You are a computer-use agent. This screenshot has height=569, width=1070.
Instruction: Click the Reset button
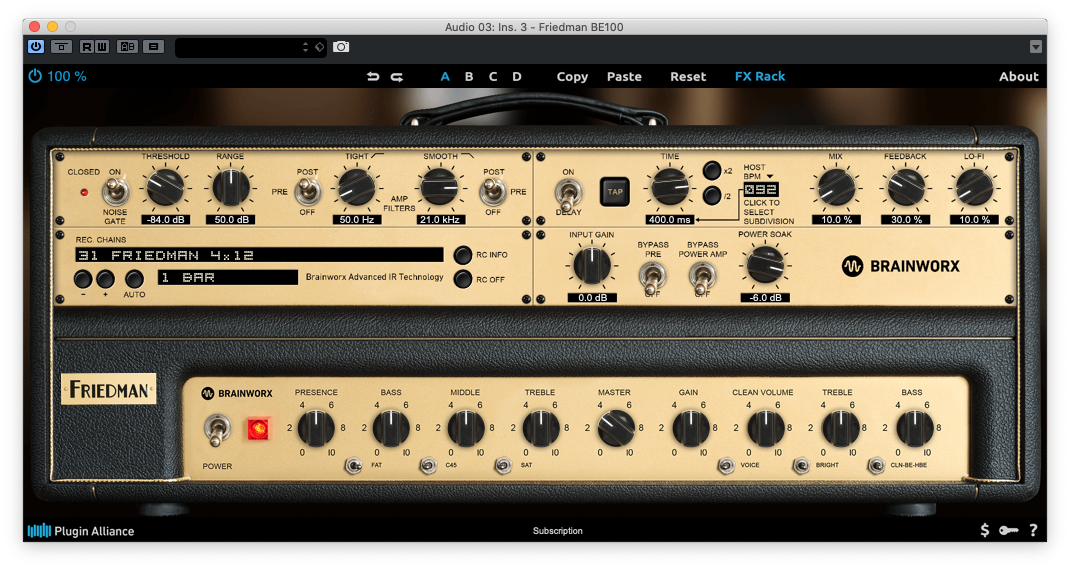point(688,76)
